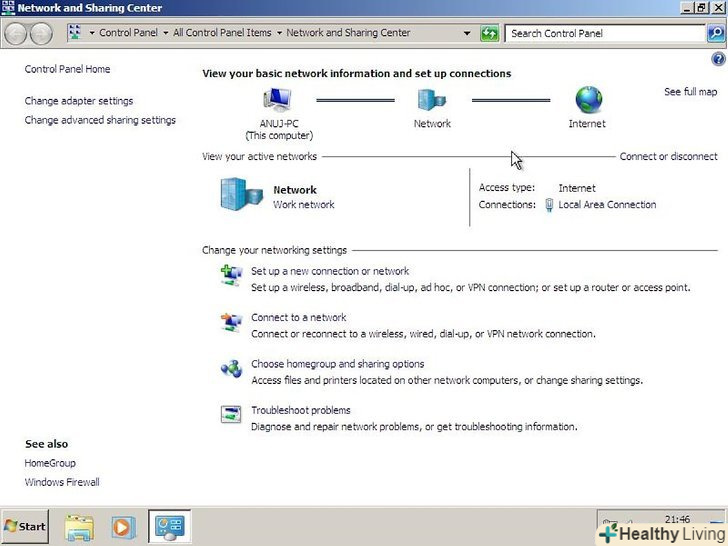
Task: Open Change advanced sharing settings
Action: pyautogui.click(x=100, y=120)
